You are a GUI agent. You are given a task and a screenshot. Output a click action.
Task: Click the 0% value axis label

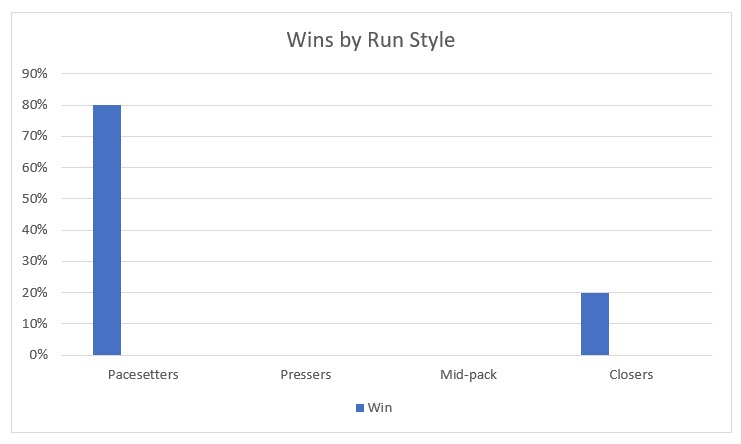[x=39, y=355]
